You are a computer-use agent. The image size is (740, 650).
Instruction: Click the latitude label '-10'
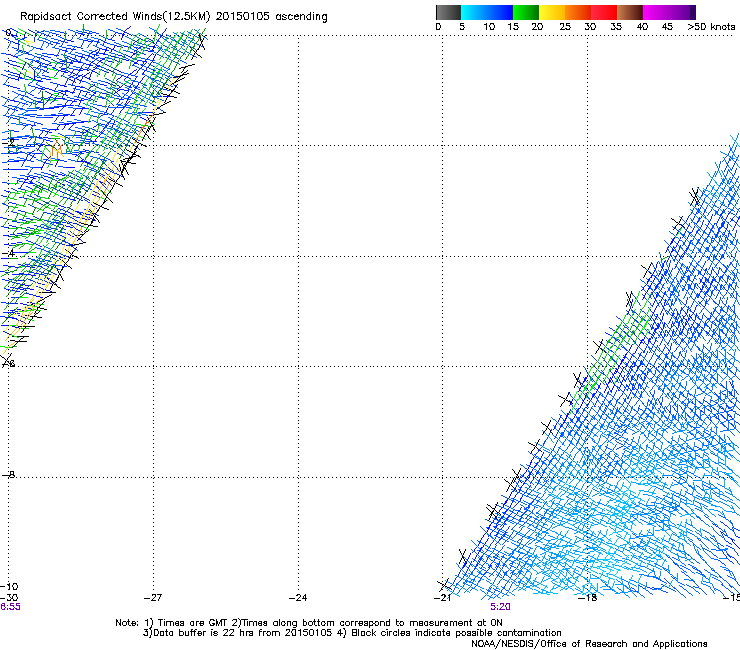(9, 587)
